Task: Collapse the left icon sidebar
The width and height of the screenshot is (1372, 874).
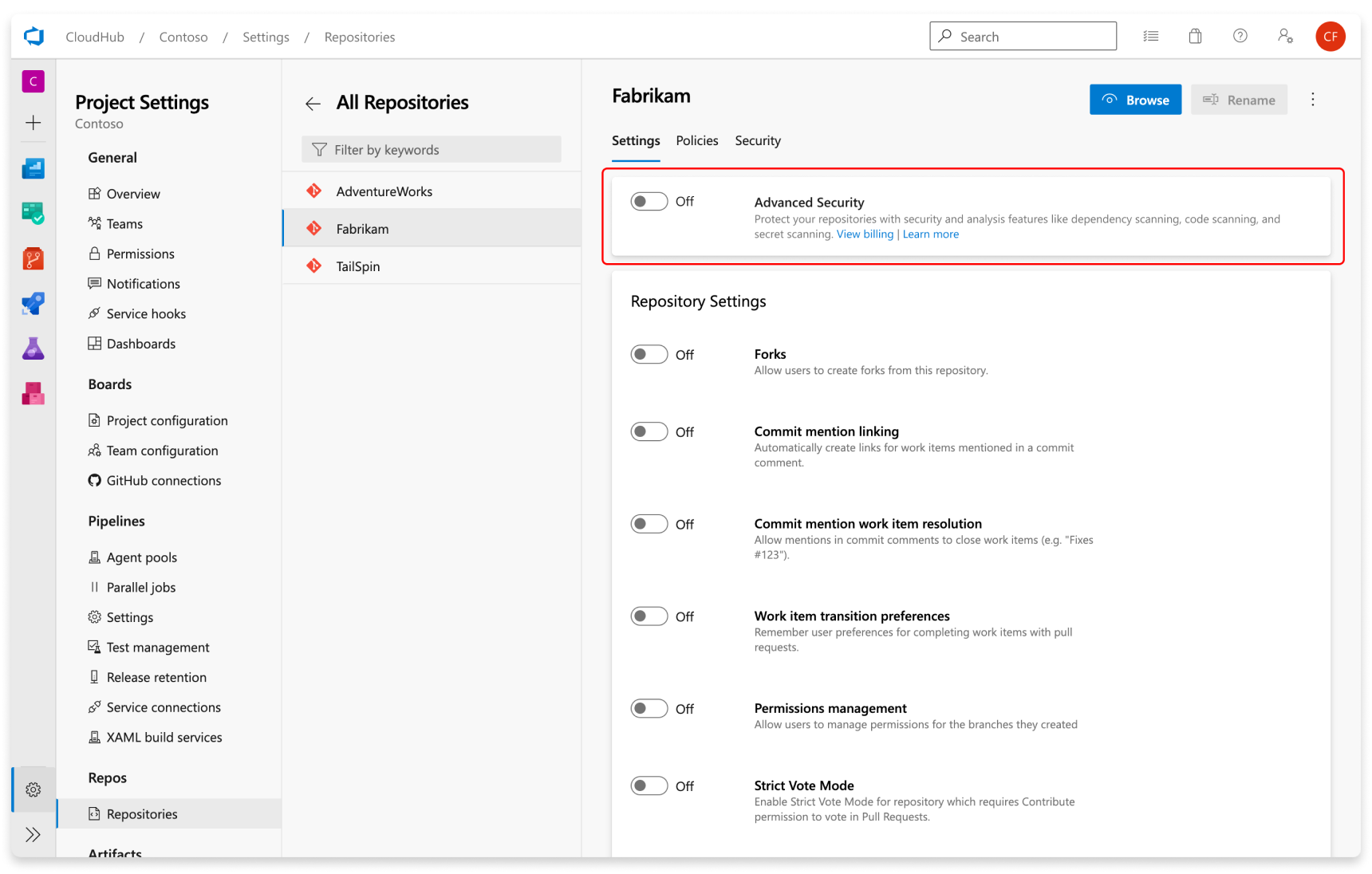Action: click(33, 834)
